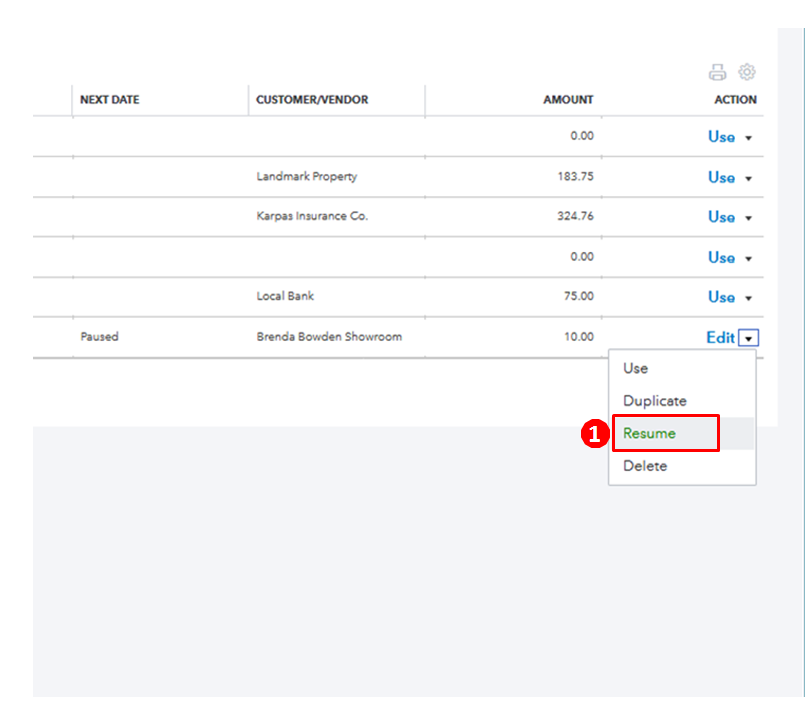Click the 324.76 amount cell
The height and width of the screenshot is (702, 805).
click(575, 216)
